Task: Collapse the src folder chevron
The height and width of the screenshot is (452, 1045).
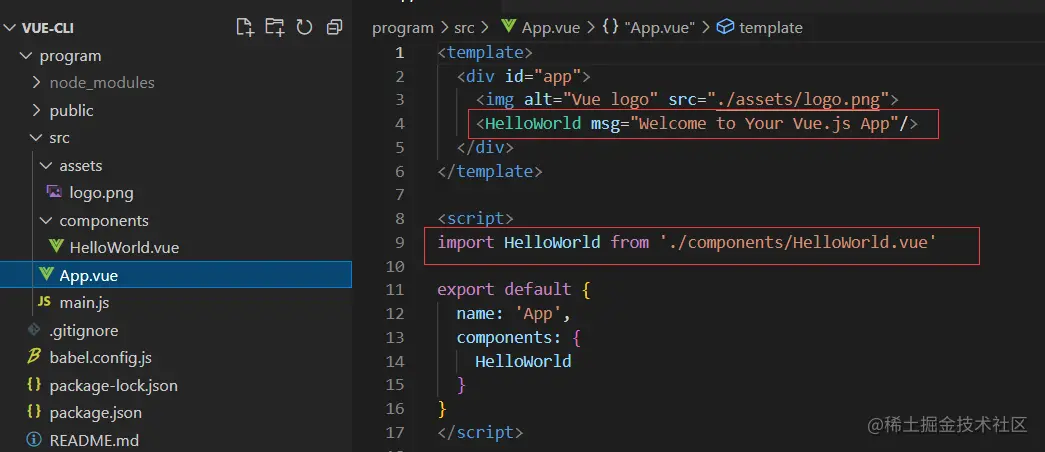Action: tap(36, 138)
